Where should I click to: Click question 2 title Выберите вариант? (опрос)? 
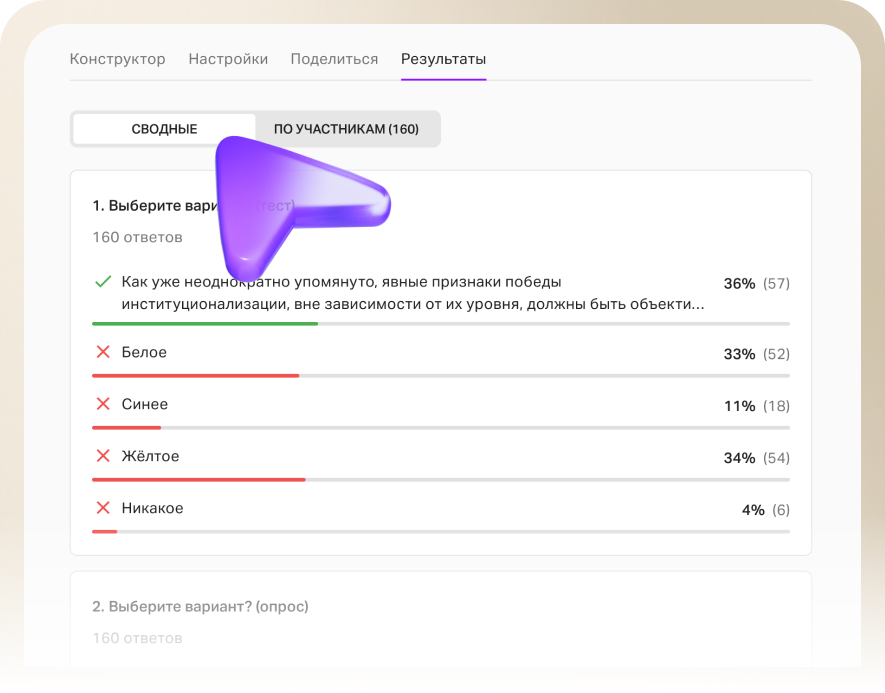click(200, 606)
